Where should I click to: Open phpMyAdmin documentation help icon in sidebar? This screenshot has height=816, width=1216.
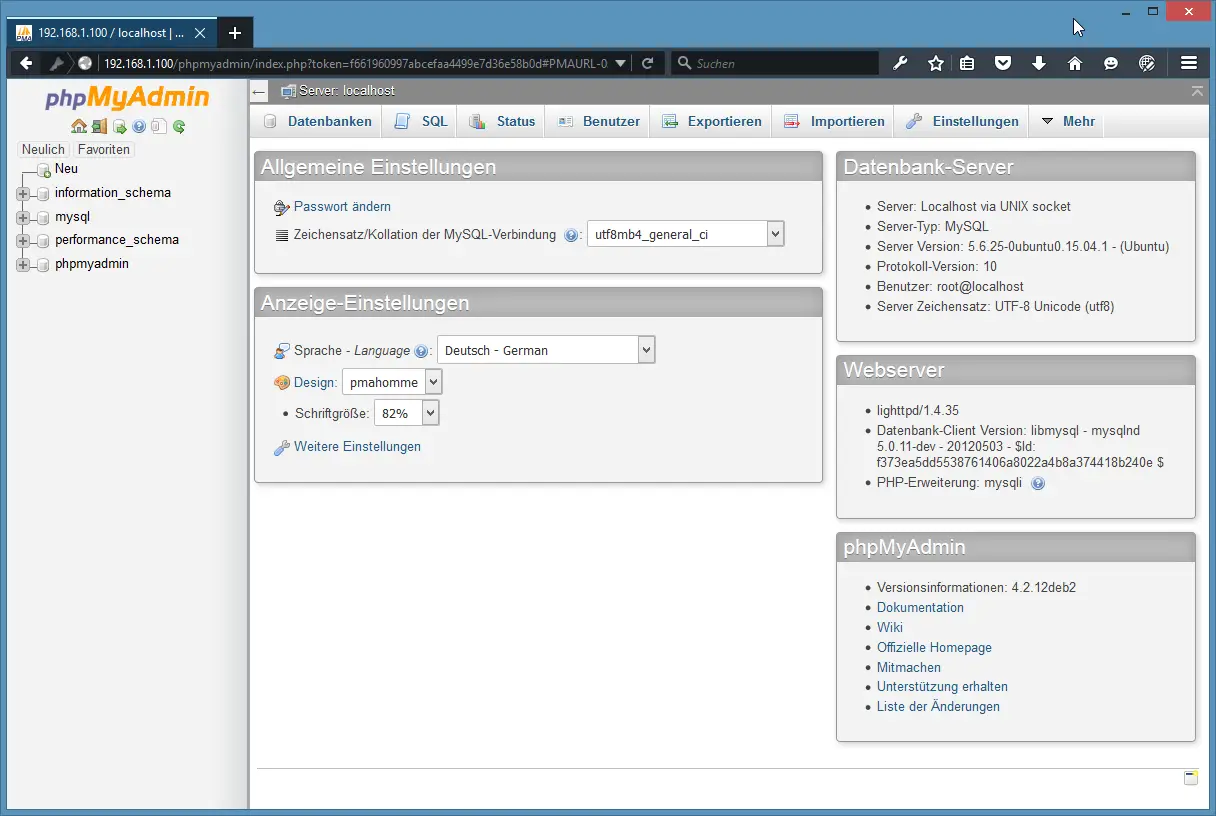pyautogui.click(x=139, y=127)
